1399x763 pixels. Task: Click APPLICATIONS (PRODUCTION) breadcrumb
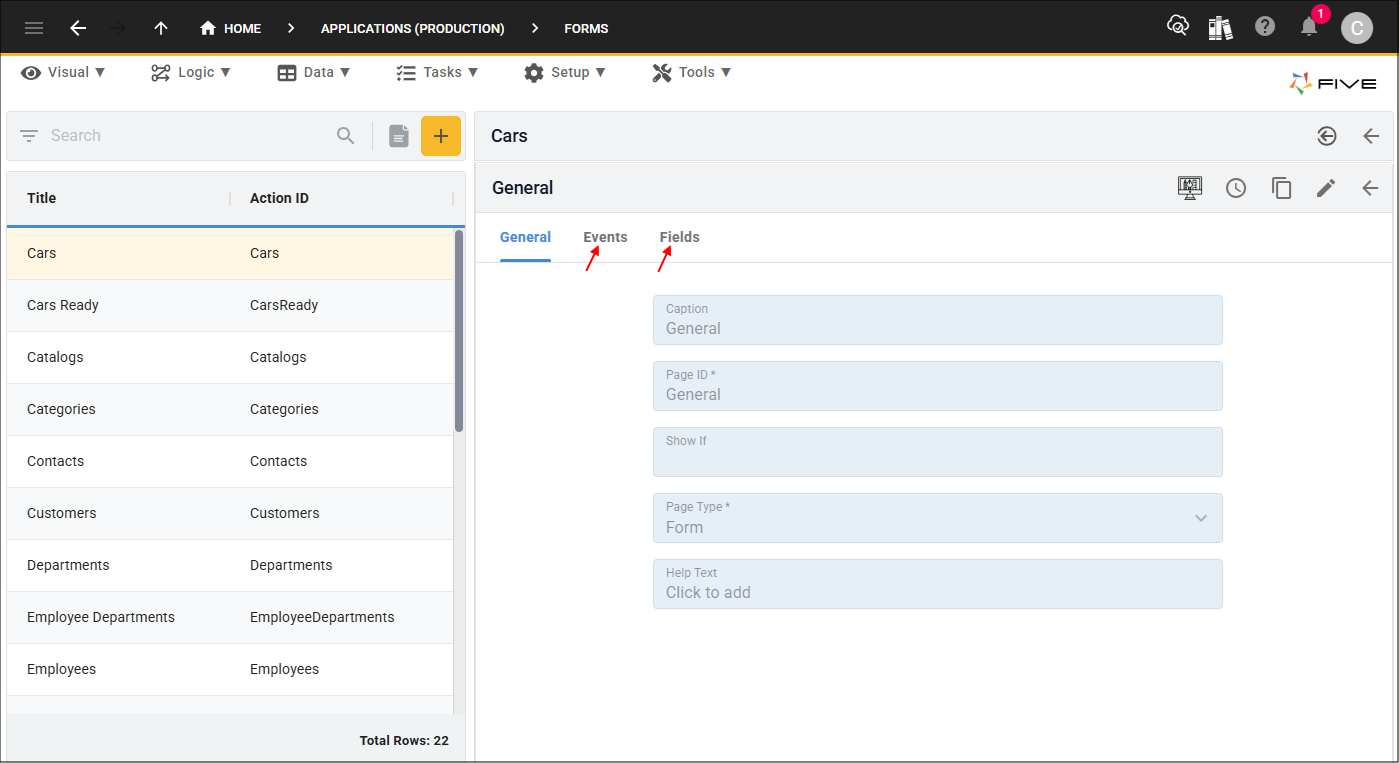pyautogui.click(x=412, y=29)
